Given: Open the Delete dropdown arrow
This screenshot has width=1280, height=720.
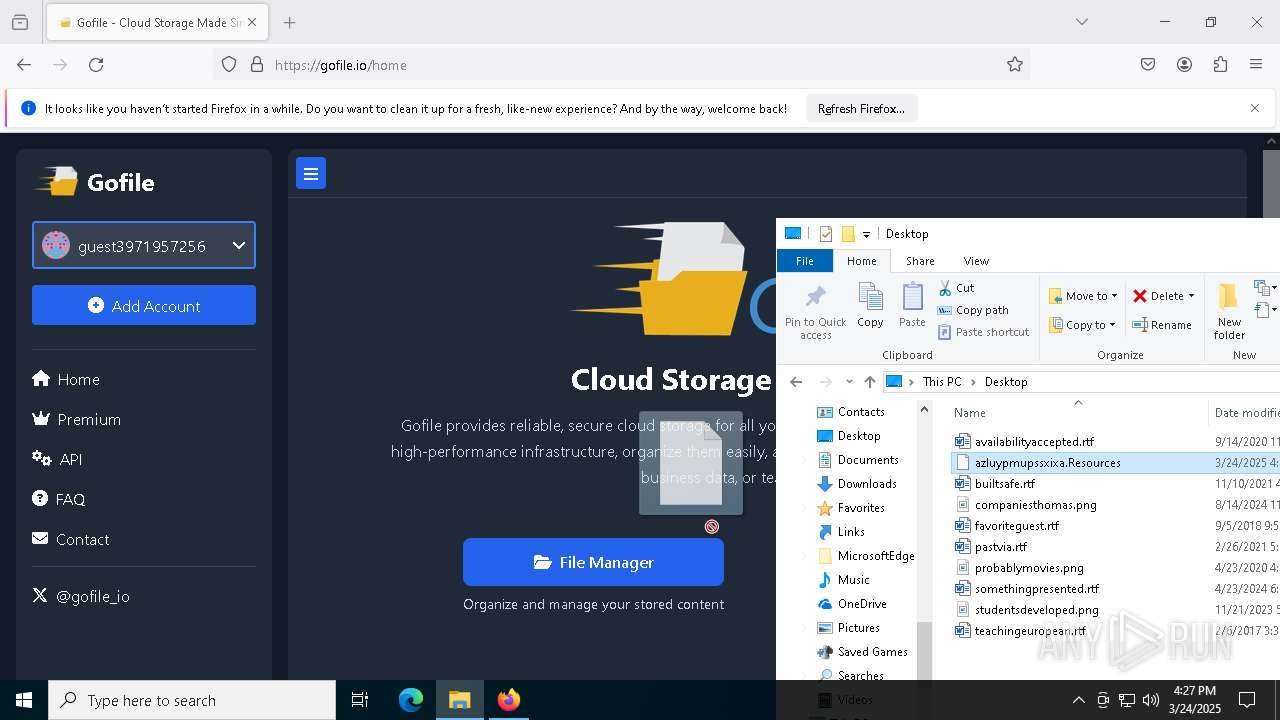Looking at the screenshot, I should (x=1191, y=296).
